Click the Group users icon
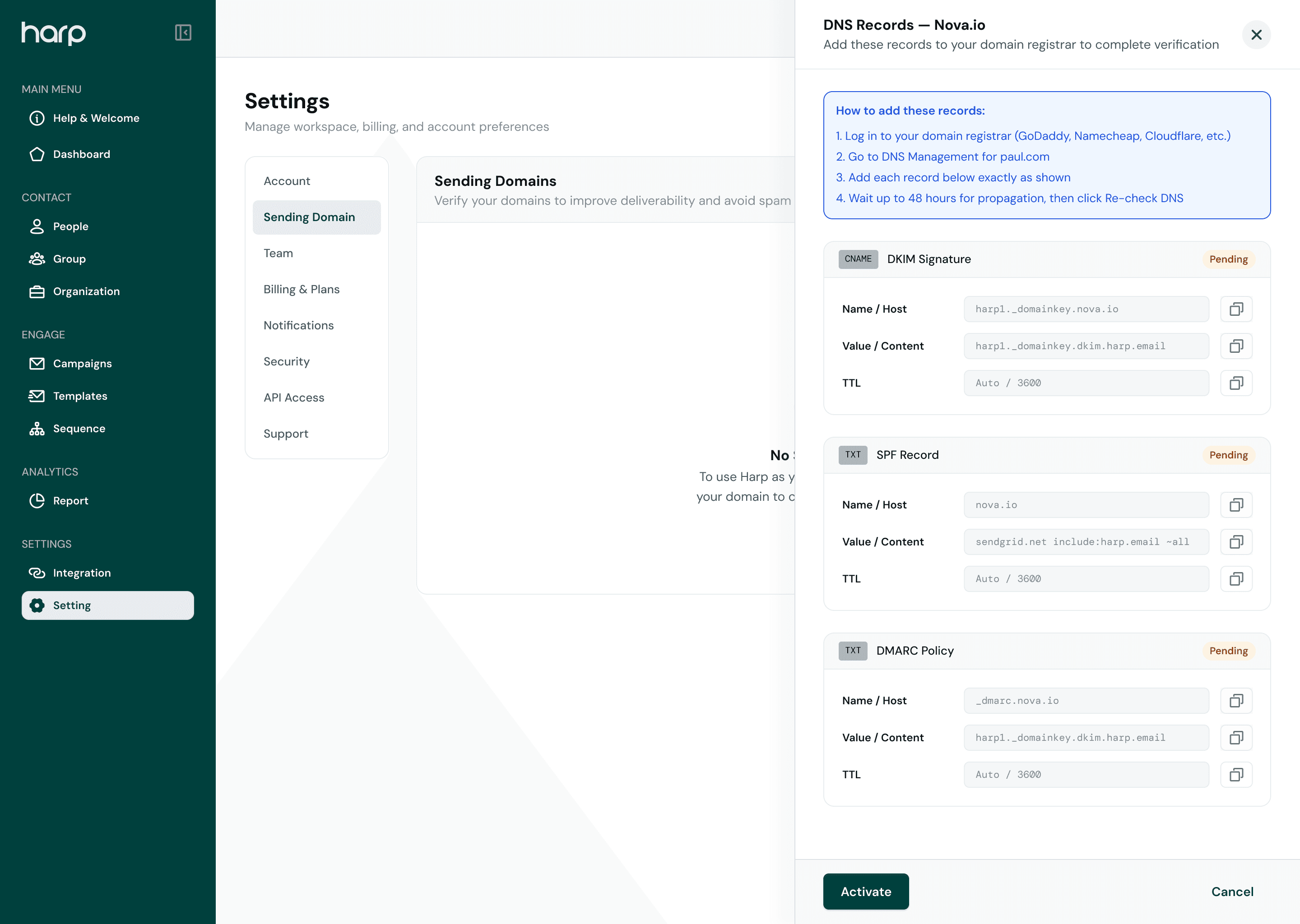1300x924 pixels. (x=37, y=259)
